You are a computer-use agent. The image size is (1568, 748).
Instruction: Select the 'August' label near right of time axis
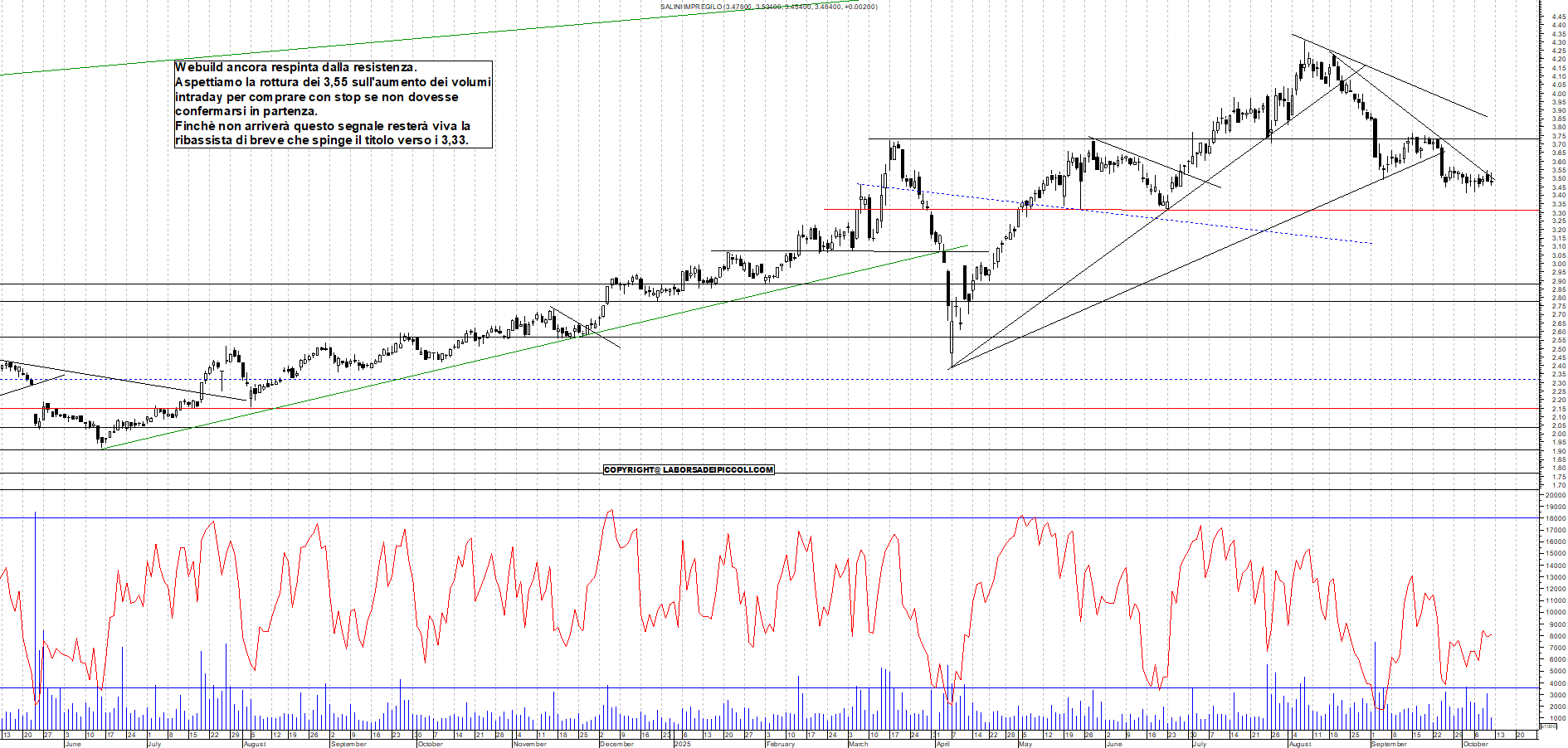1300,744
